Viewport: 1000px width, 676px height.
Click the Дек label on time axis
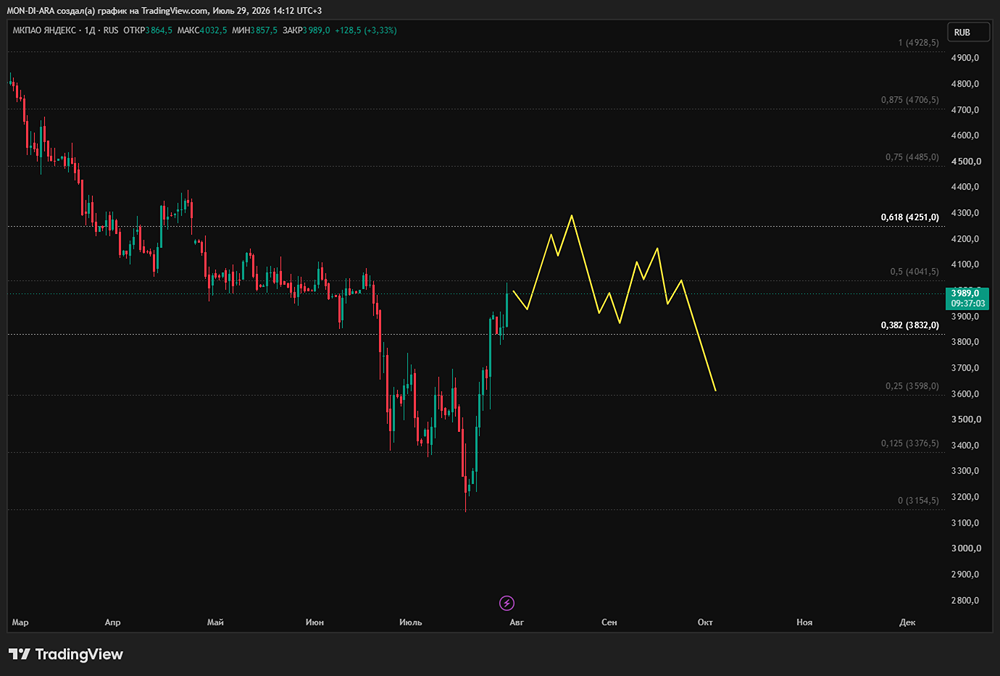tap(907, 622)
